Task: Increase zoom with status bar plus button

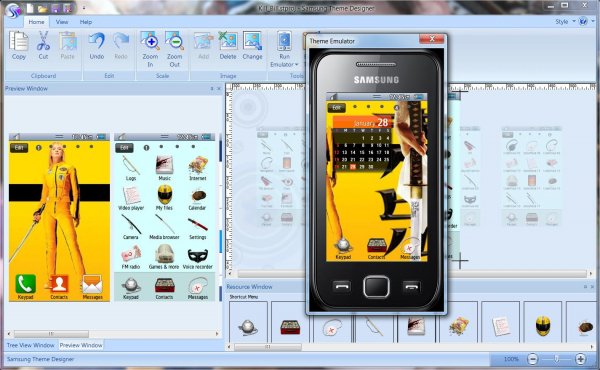Action: click(580, 359)
